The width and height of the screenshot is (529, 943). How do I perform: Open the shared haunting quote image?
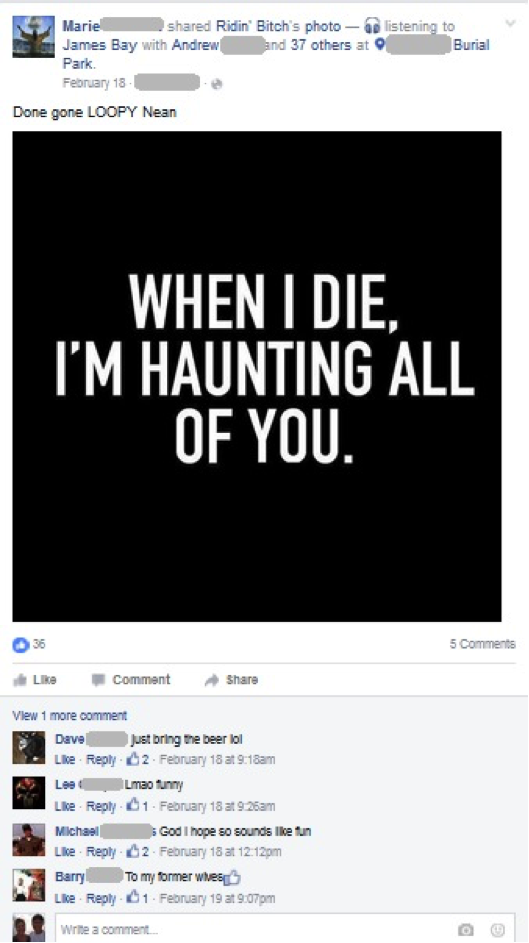[x=257, y=376]
